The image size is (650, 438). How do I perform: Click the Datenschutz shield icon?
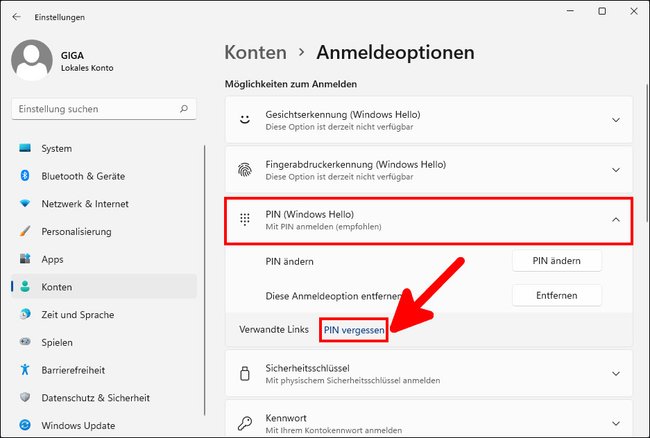(x=25, y=397)
